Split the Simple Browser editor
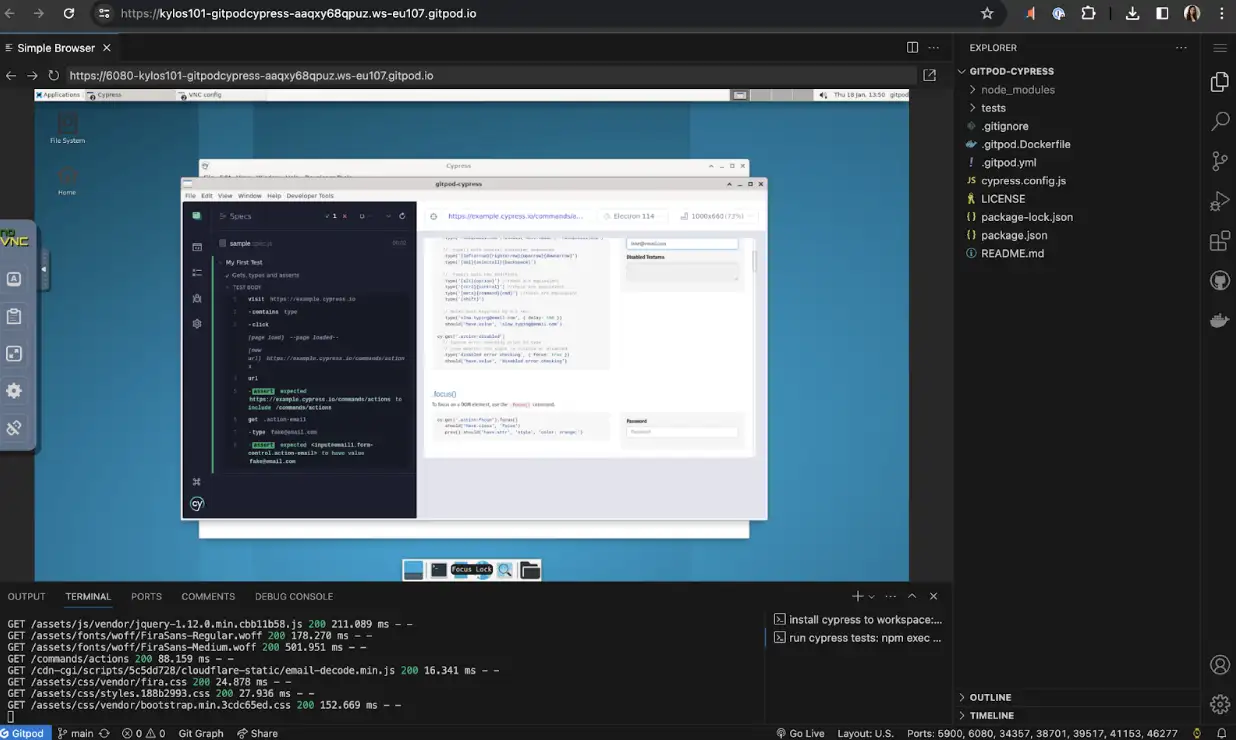The width and height of the screenshot is (1236, 740). 912,48
